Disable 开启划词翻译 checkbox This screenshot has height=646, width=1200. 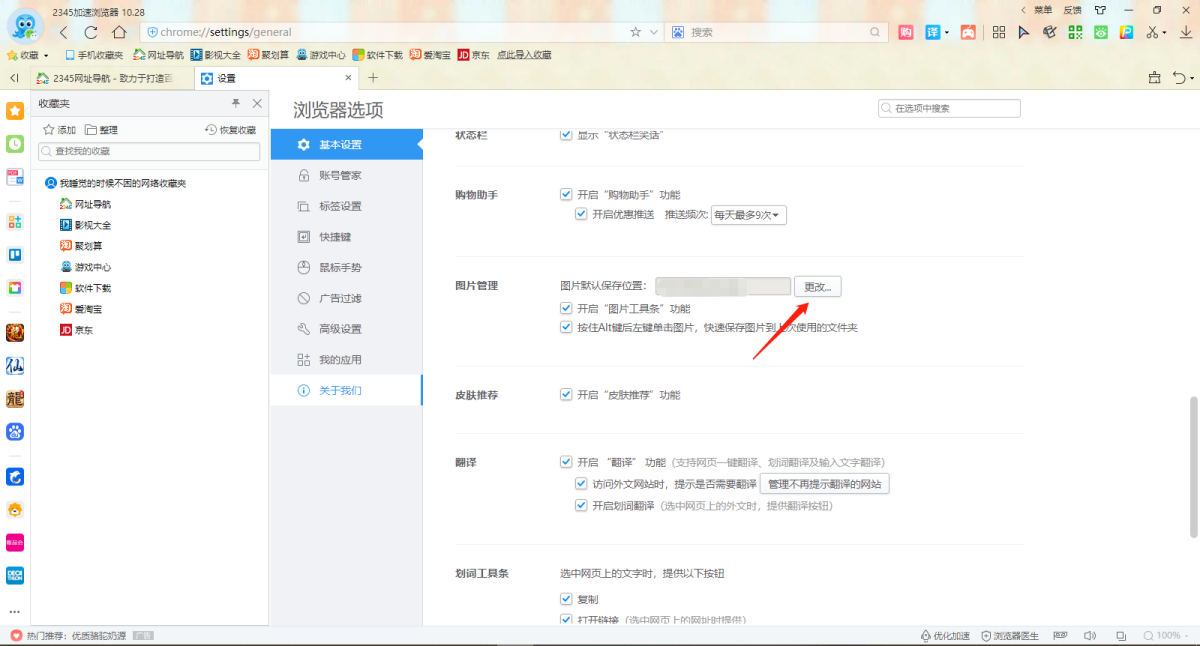581,506
